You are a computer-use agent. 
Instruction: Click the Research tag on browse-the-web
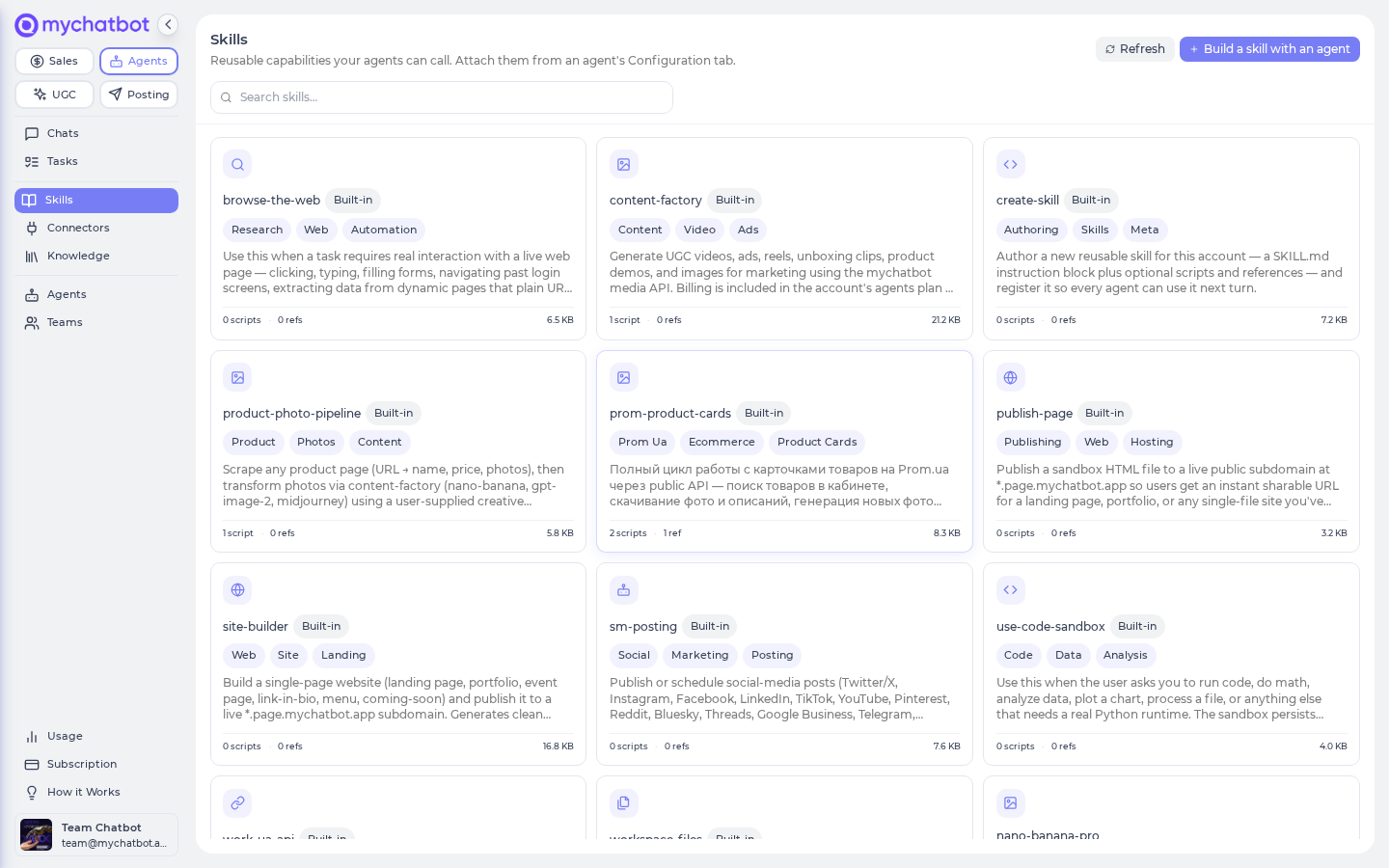pos(257,231)
